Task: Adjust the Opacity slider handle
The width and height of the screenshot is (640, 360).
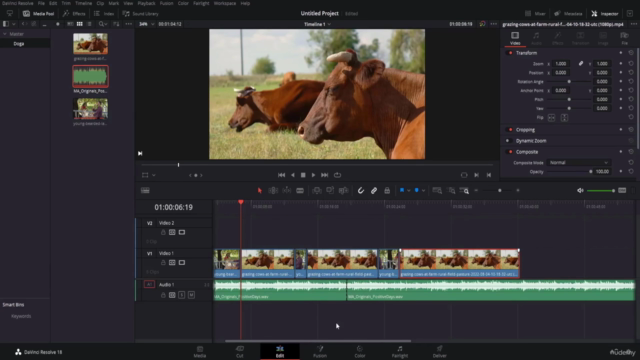Action: point(591,171)
